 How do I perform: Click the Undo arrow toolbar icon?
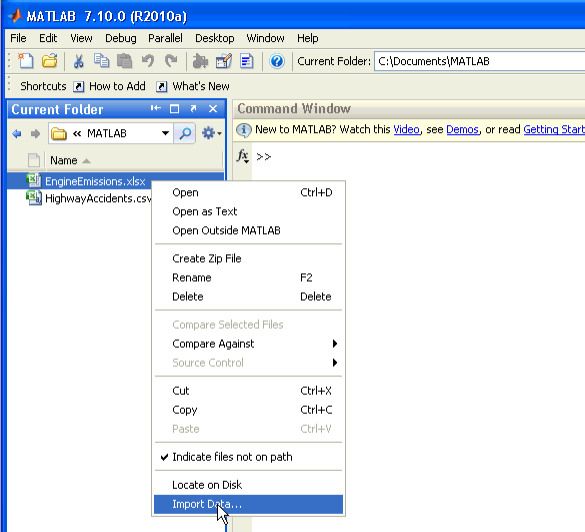(148, 61)
